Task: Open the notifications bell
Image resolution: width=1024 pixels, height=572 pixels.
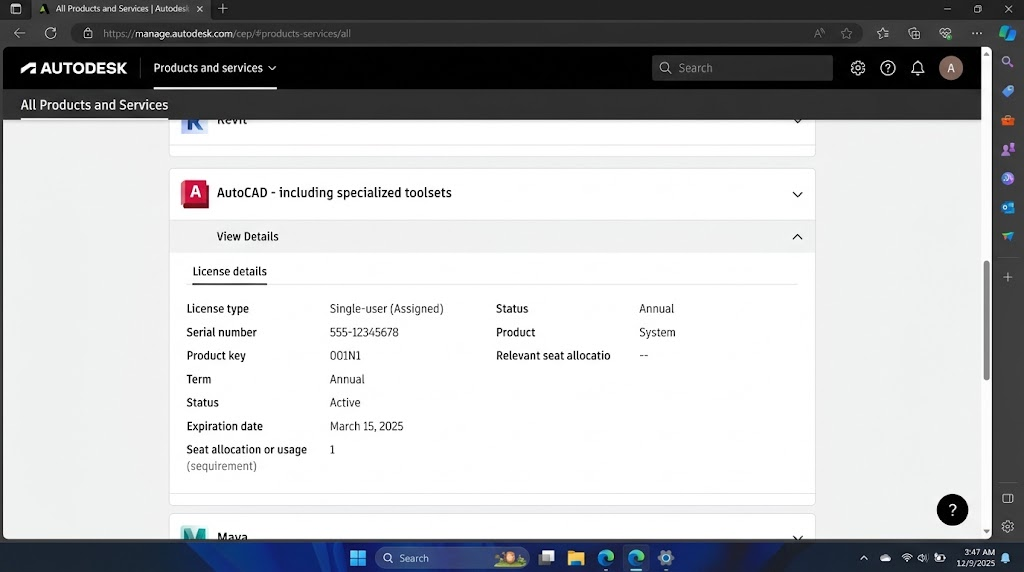Action: click(918, 68)
